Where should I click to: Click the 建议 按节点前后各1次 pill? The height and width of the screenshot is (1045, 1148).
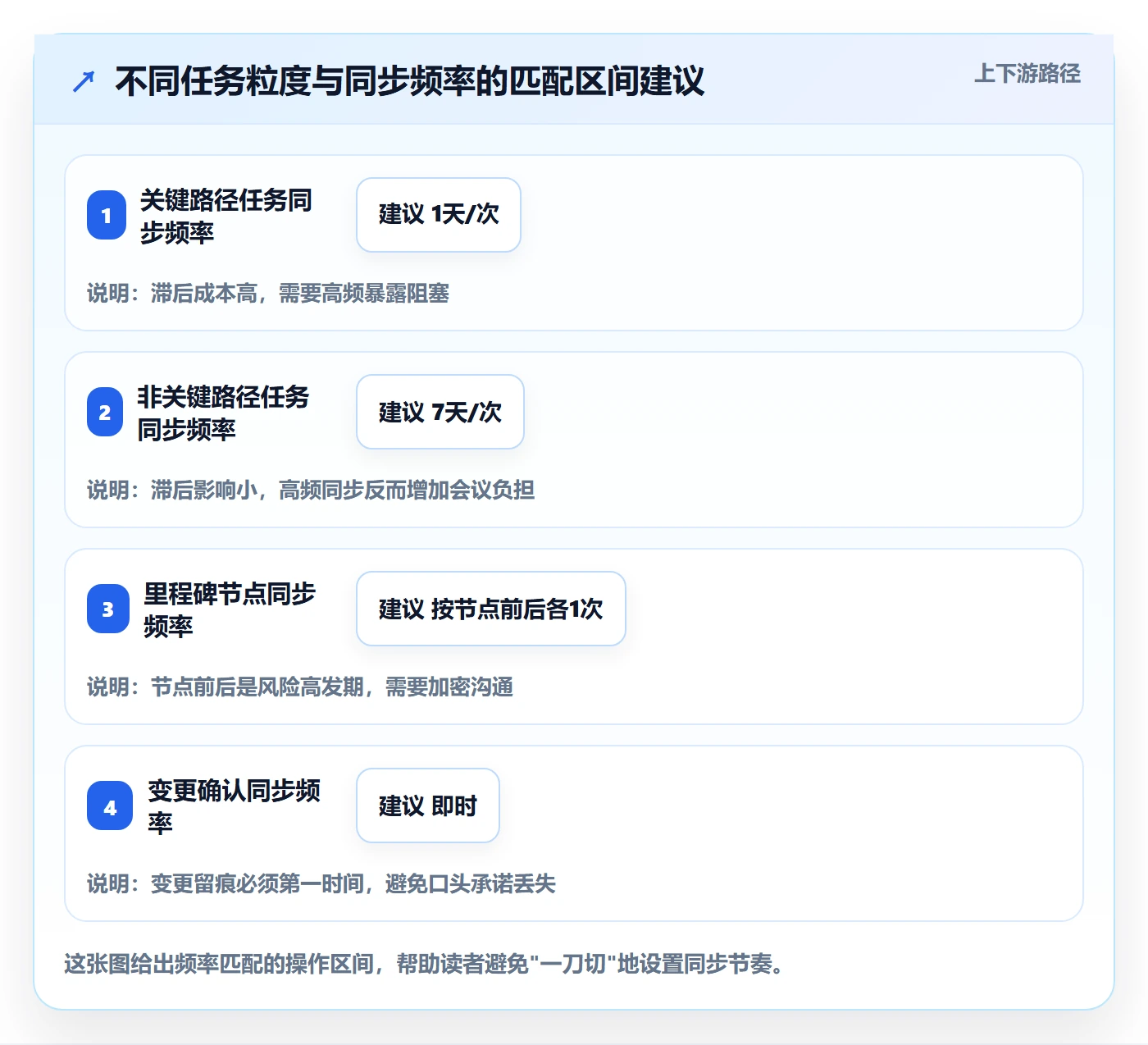491,609
